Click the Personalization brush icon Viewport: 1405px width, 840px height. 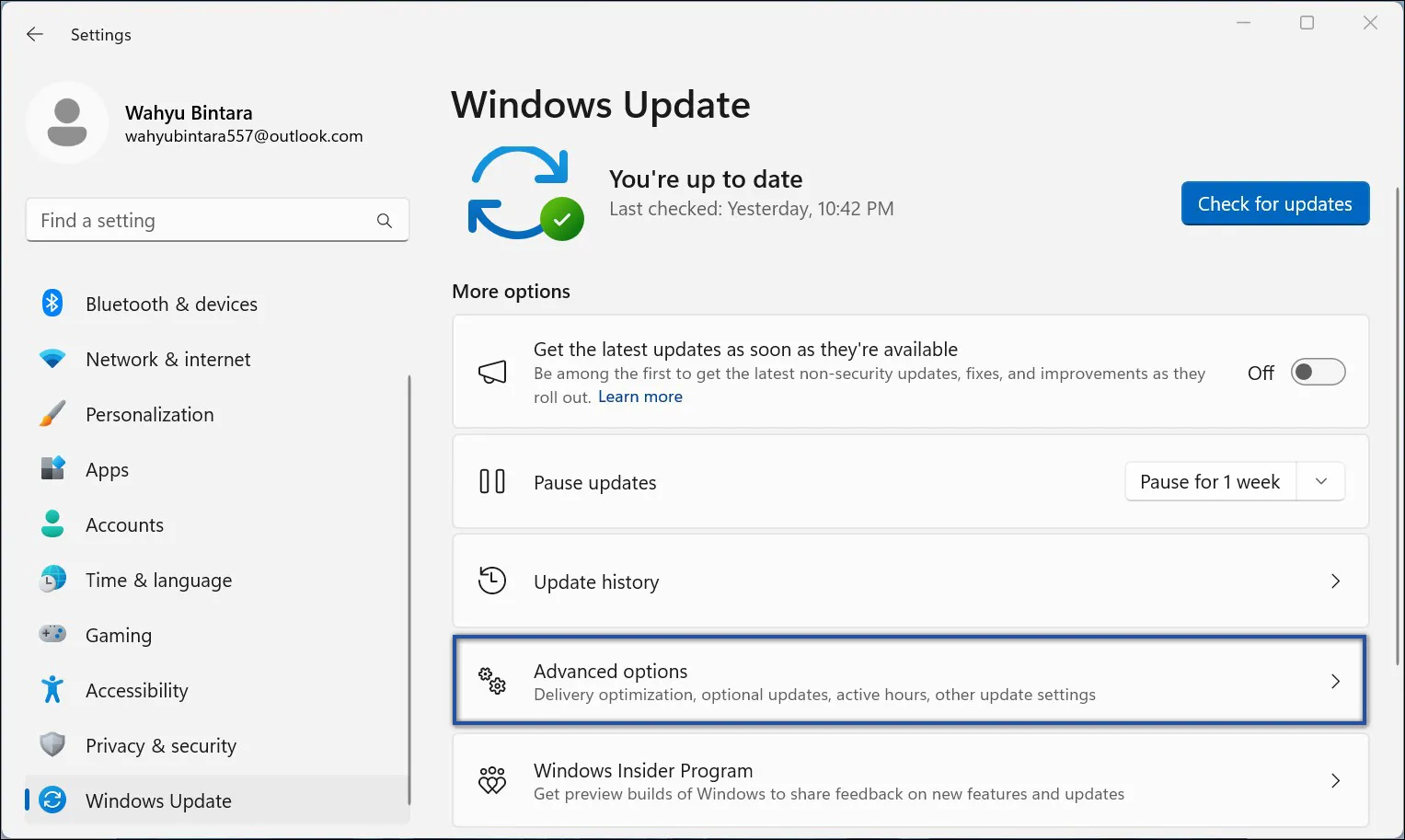(52, 414)
